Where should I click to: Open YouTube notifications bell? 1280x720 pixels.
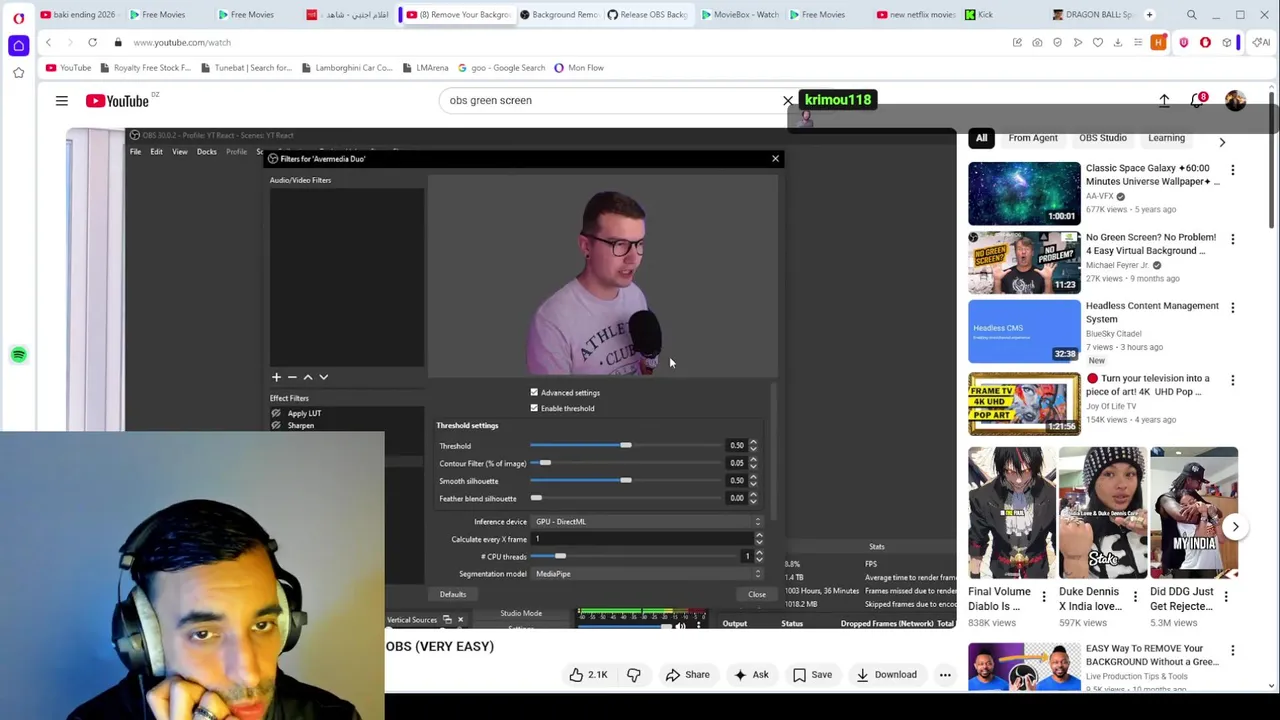[x=1197, y=101]
